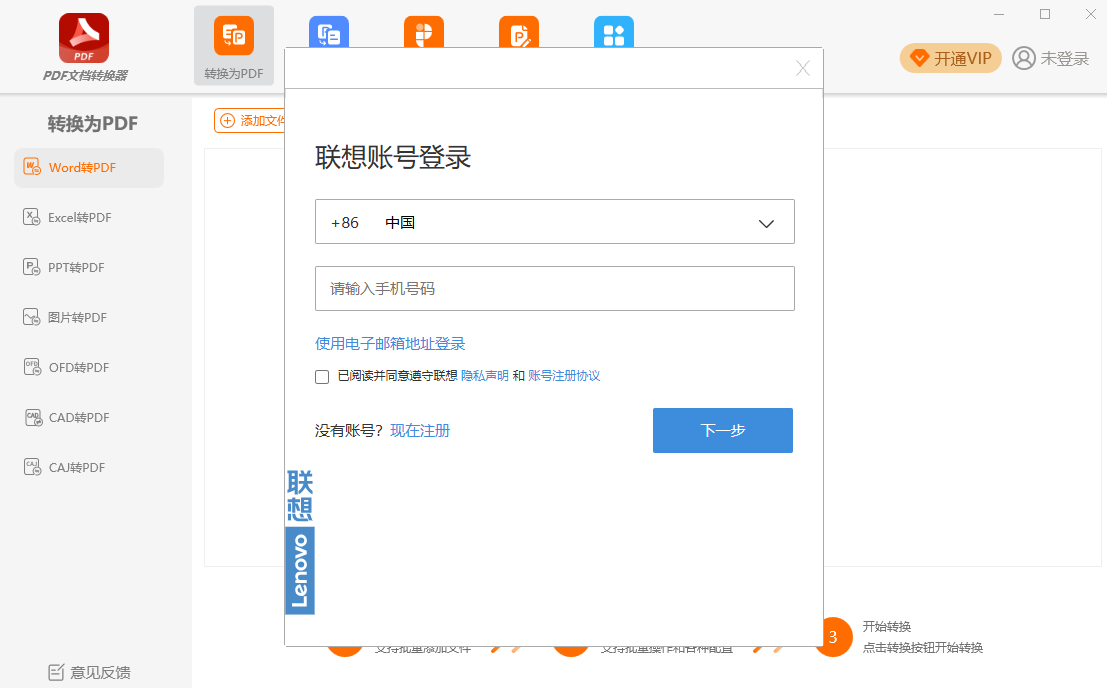Image resolution: width=1107 pixels, height=688 pixels.
Task: Open the fourth orange PDF edit toolbar icon
Action: tap(519, 32)
